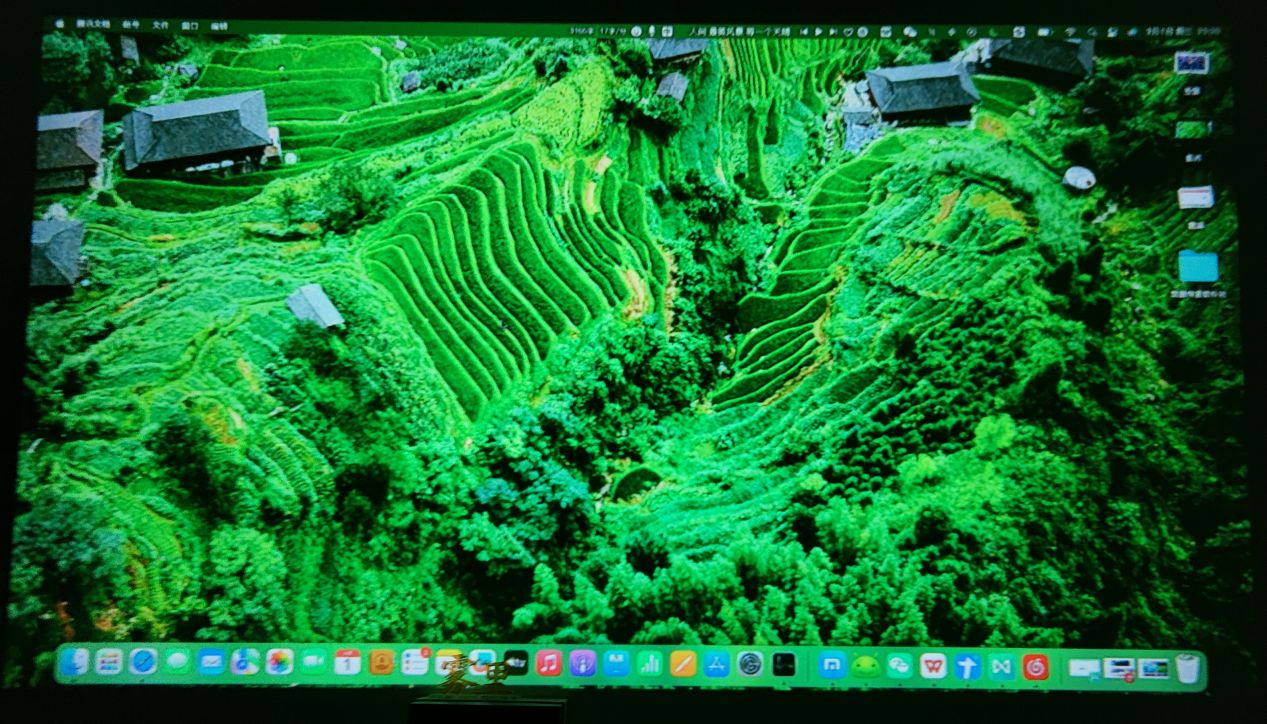Launch the green Android robot app

(x=866, y=665)
